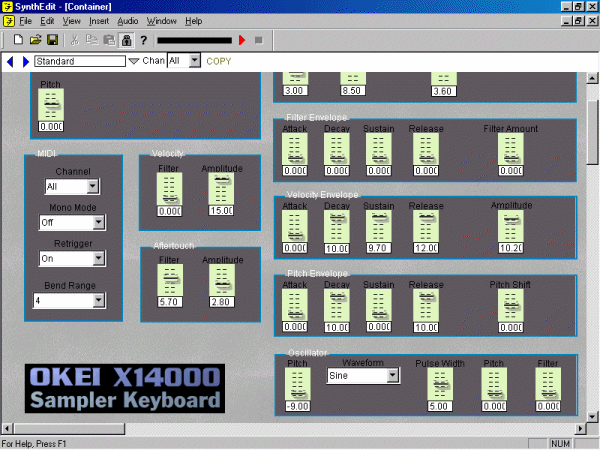Click the Open folder icon
The width and height of the screenshot is (600, 450).
point(35,40)
